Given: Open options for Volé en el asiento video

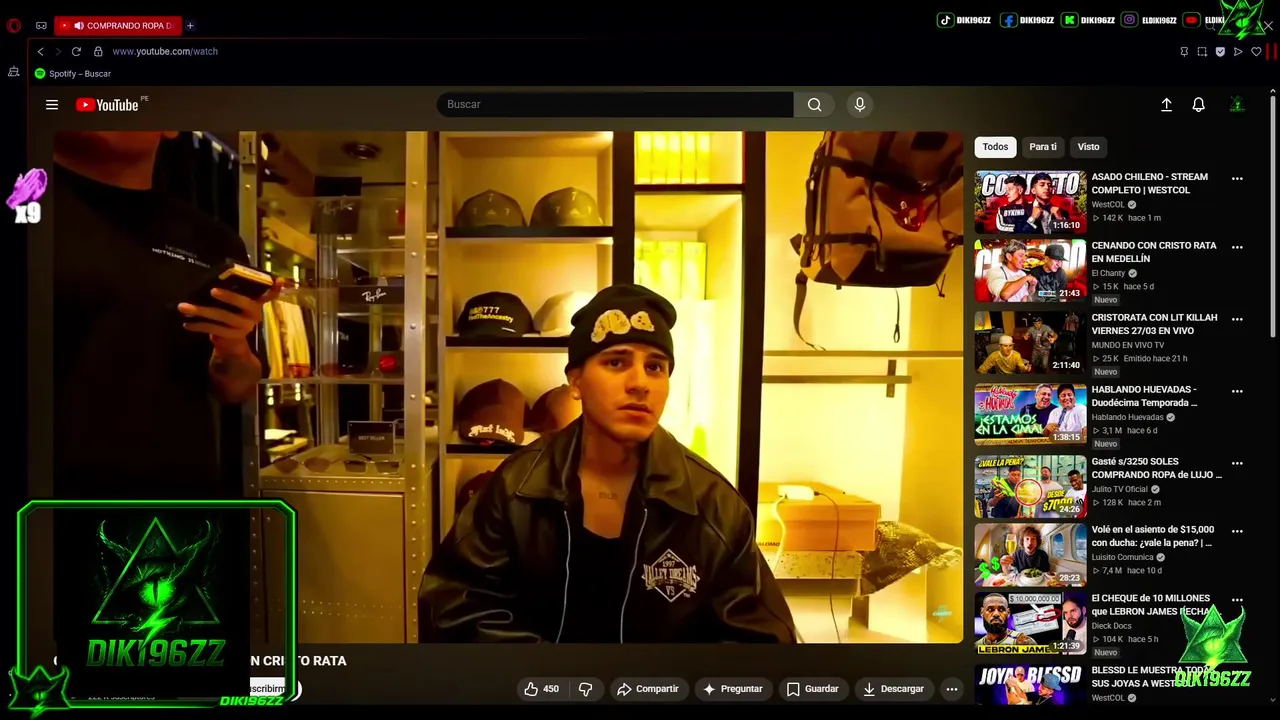Looking at the screenshot, I should pyautogui.click(x=1237, y=531).
